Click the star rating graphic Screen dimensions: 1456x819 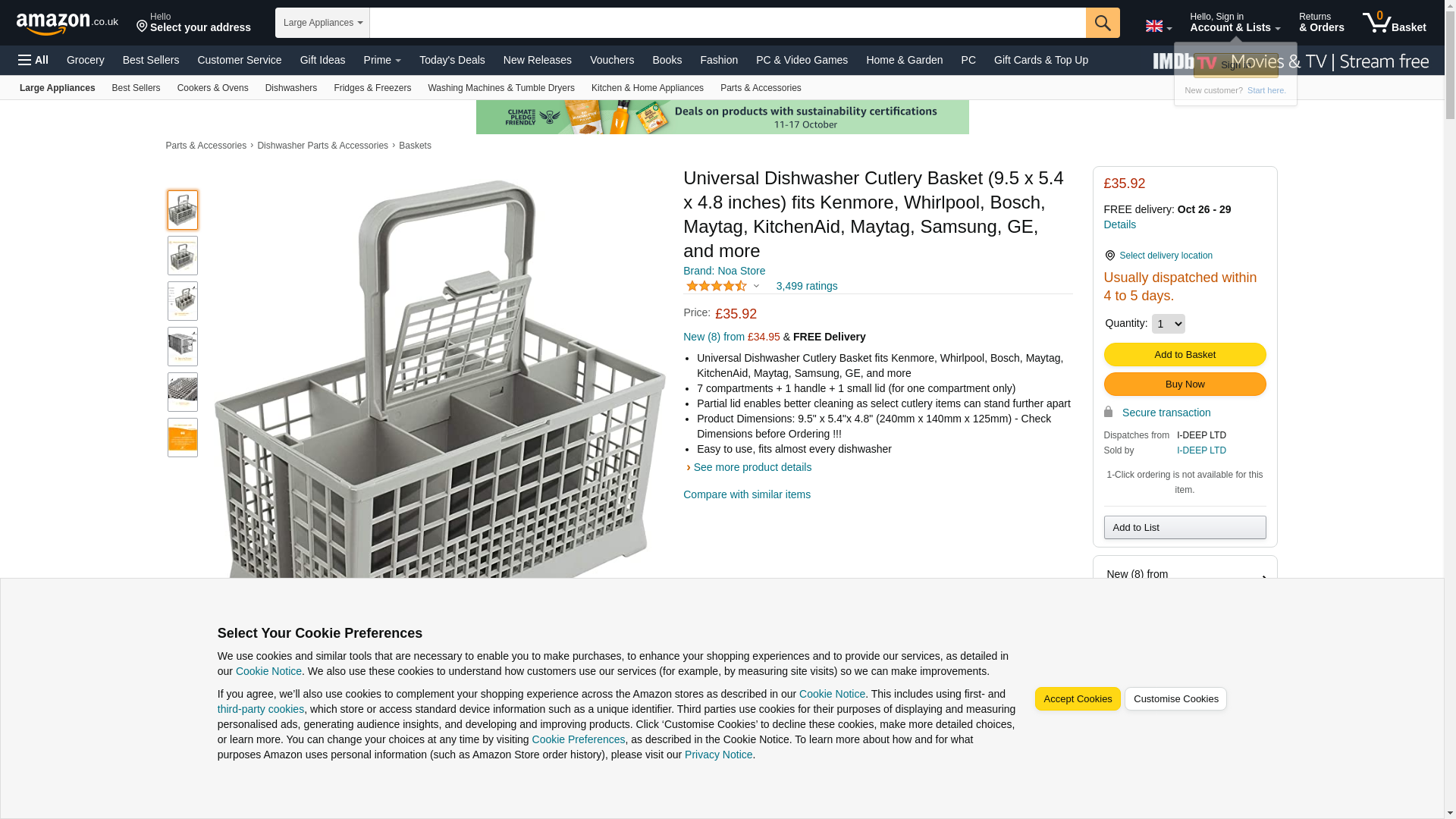click(x=717, y=286)
